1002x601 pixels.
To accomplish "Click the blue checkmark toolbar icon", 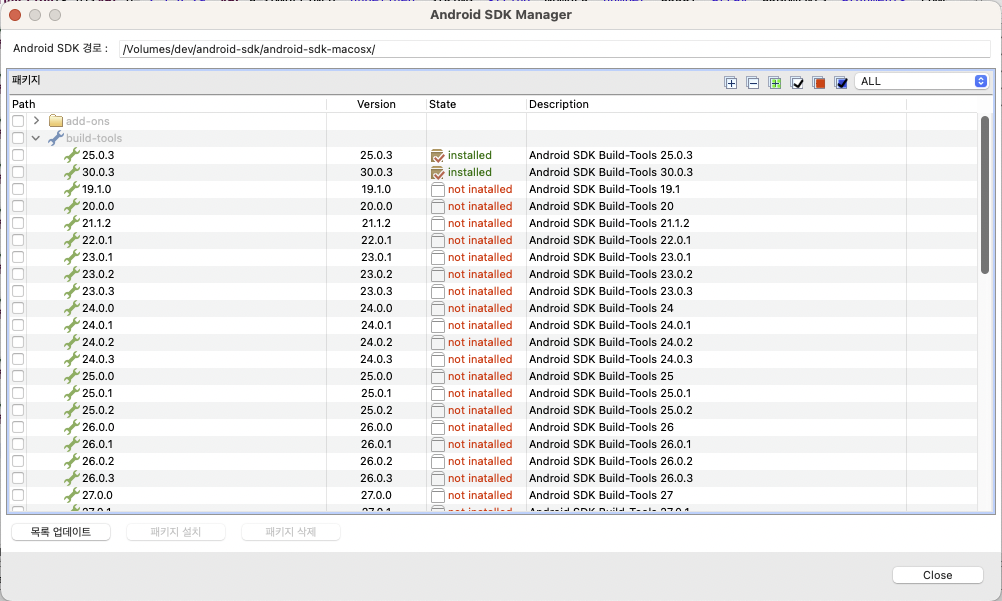I will coord(841,82).
